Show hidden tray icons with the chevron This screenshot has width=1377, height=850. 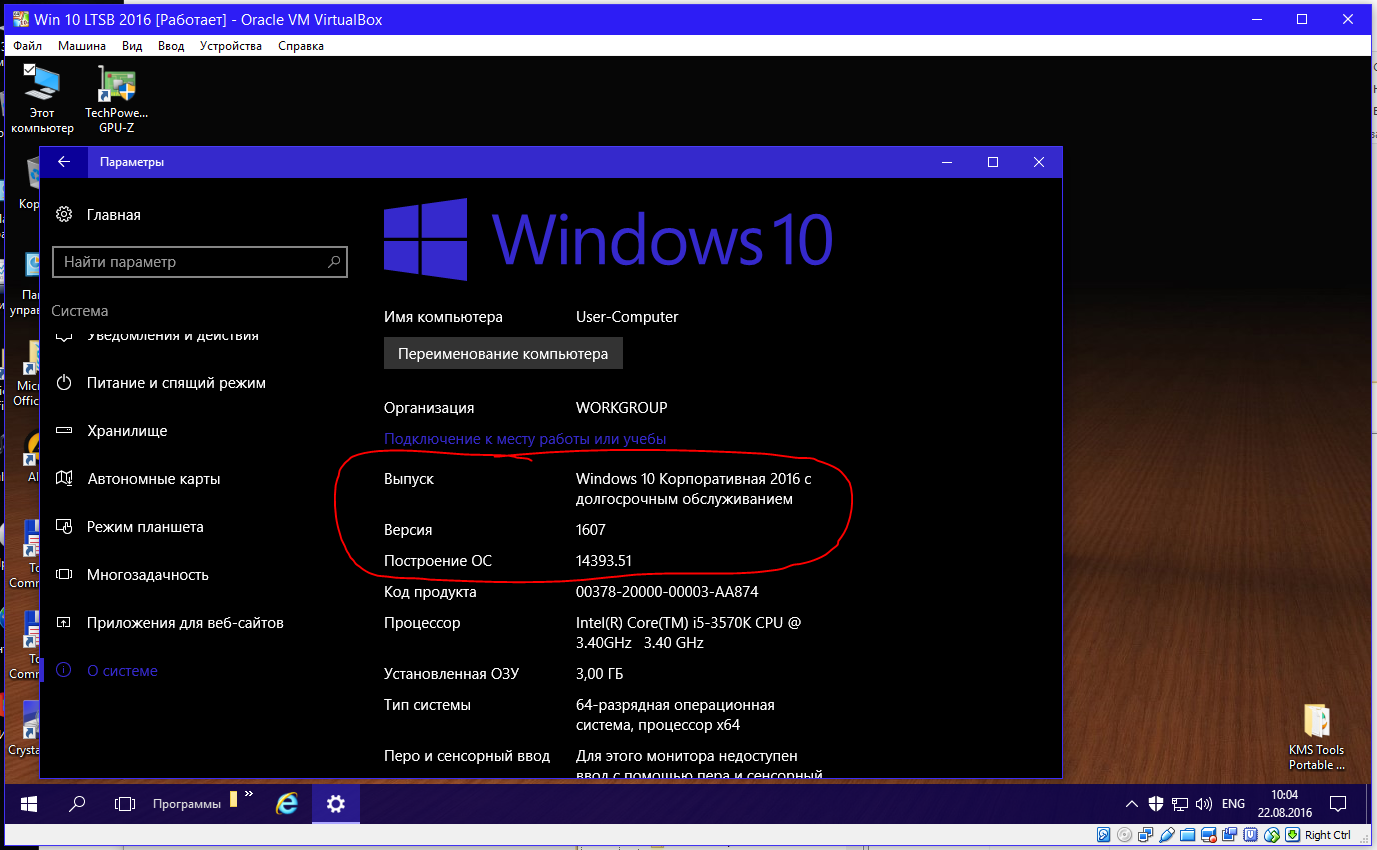click(x=1131, y=804)
